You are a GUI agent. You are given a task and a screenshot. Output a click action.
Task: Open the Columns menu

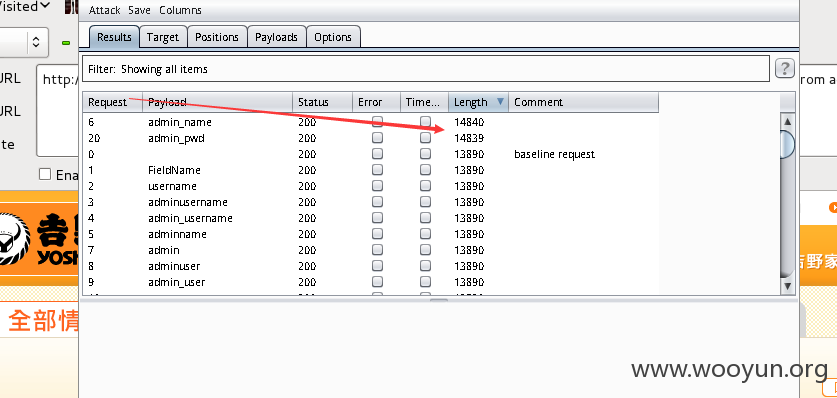coord(180,10)
